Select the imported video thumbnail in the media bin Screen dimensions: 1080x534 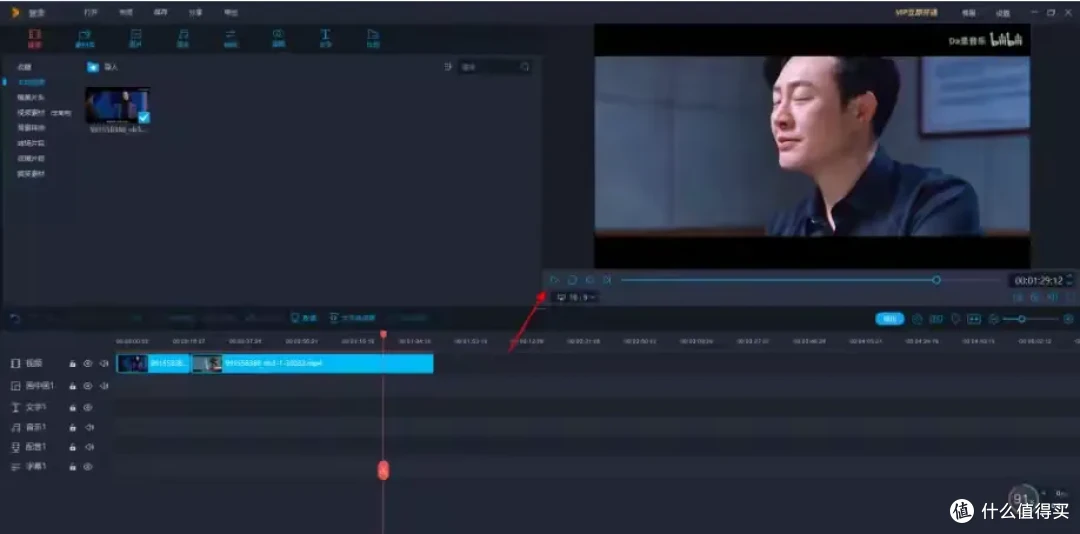[117, 105]
